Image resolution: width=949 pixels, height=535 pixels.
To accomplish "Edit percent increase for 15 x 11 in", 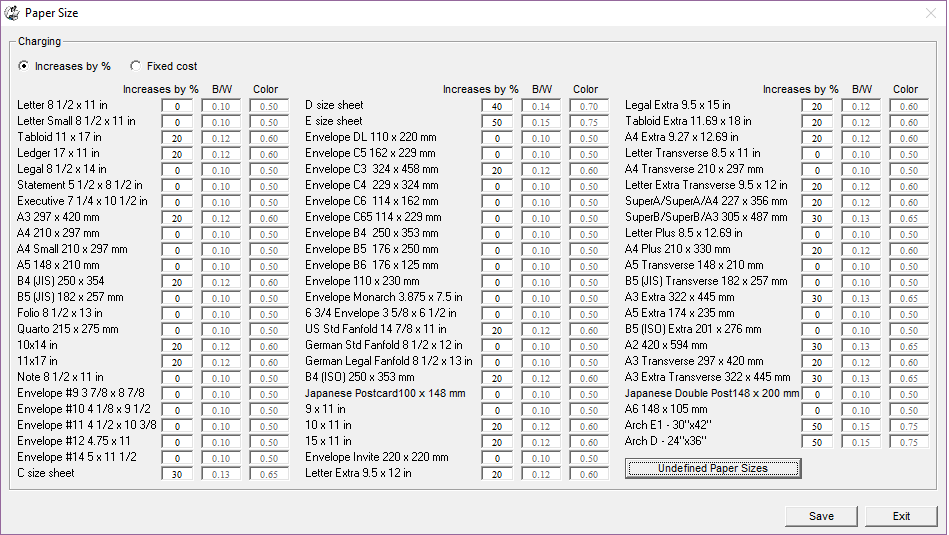I will click(497, 442).
